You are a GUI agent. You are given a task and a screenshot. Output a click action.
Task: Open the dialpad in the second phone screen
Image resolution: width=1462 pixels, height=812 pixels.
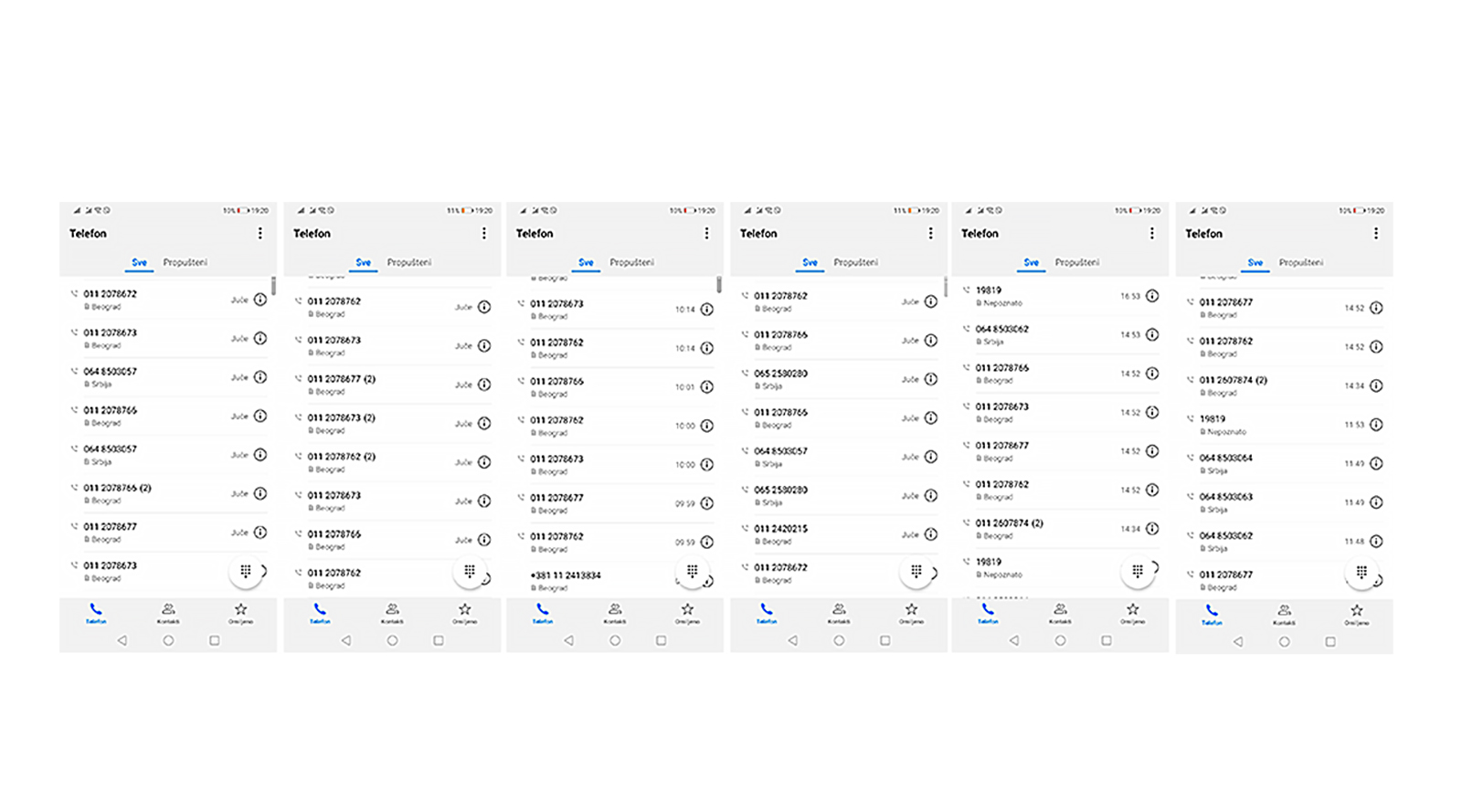470,571
